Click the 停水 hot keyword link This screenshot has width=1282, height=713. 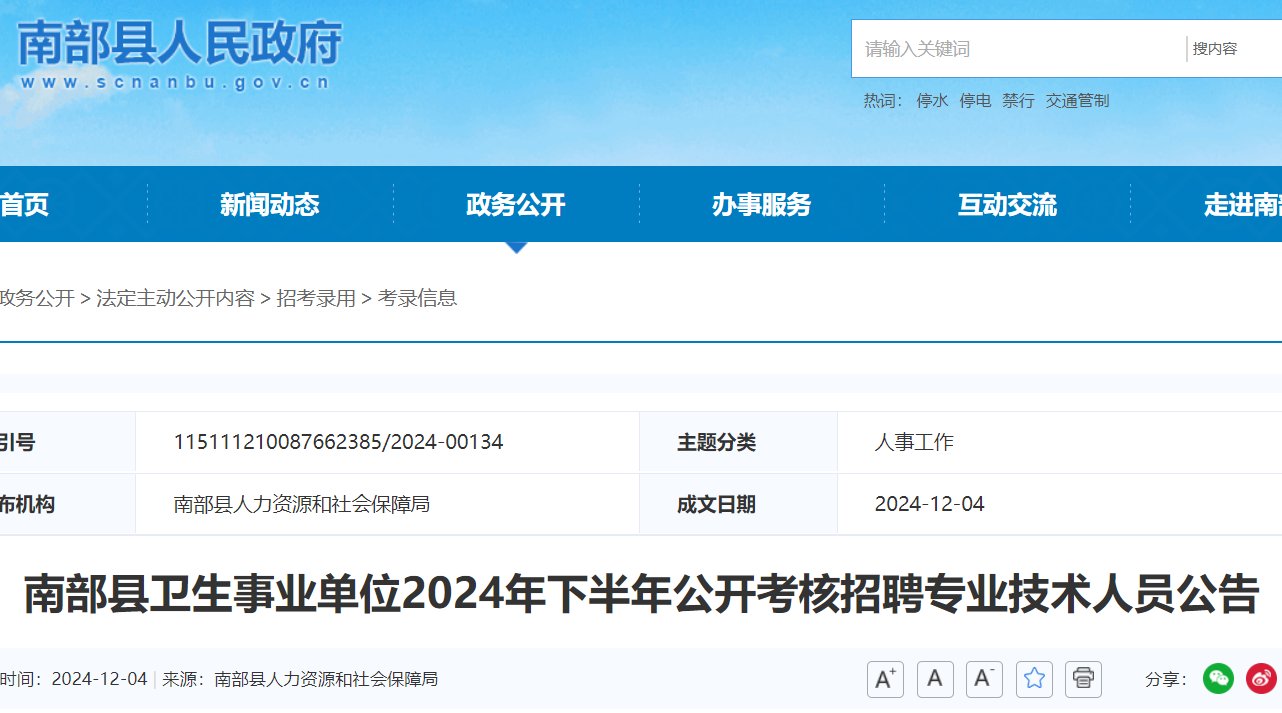[x=932, y=101]
